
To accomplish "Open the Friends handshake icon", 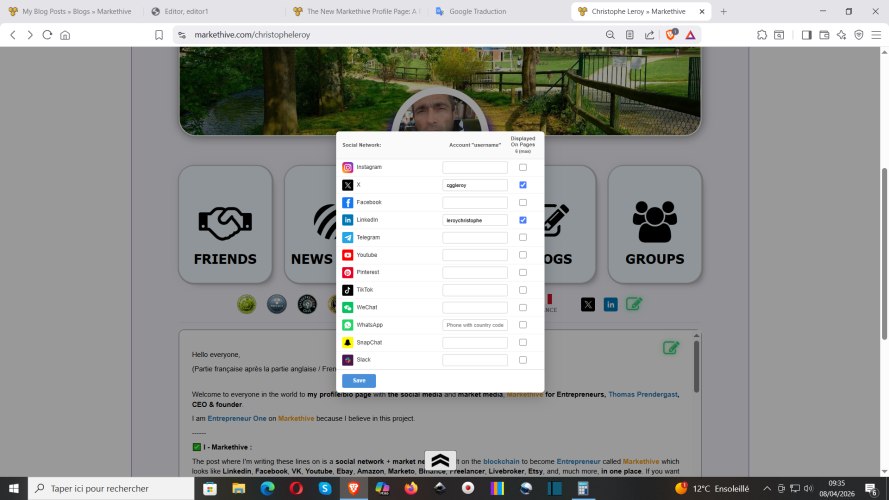I will point(225,222).
